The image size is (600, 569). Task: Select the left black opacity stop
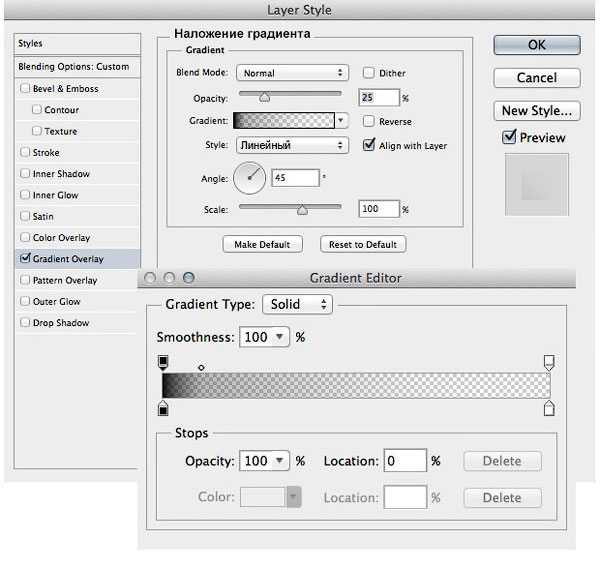163,362
